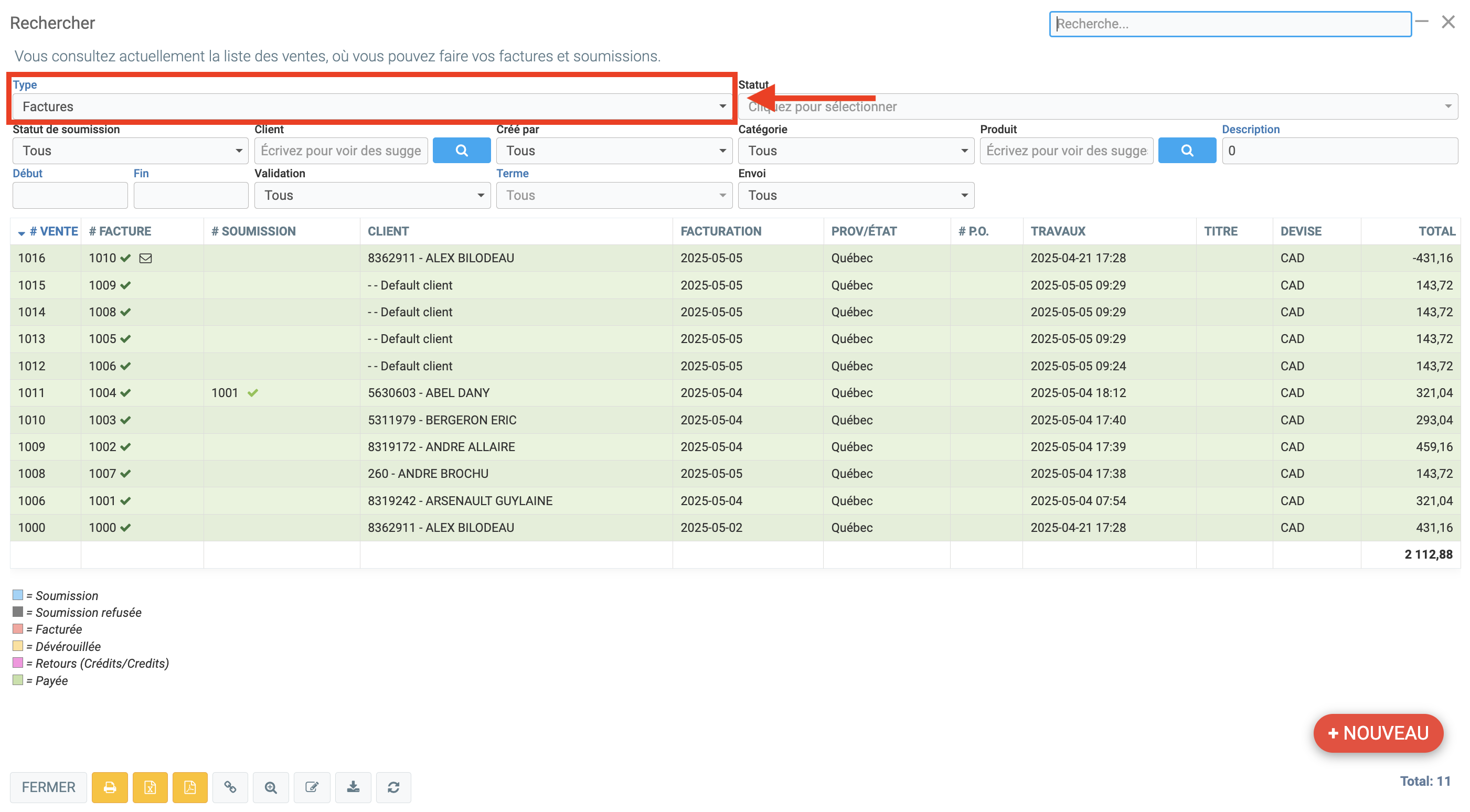This screenshot has height=812, width=1470.
Task: Sort by the # VENTE column header
Action: click(53, 231)
